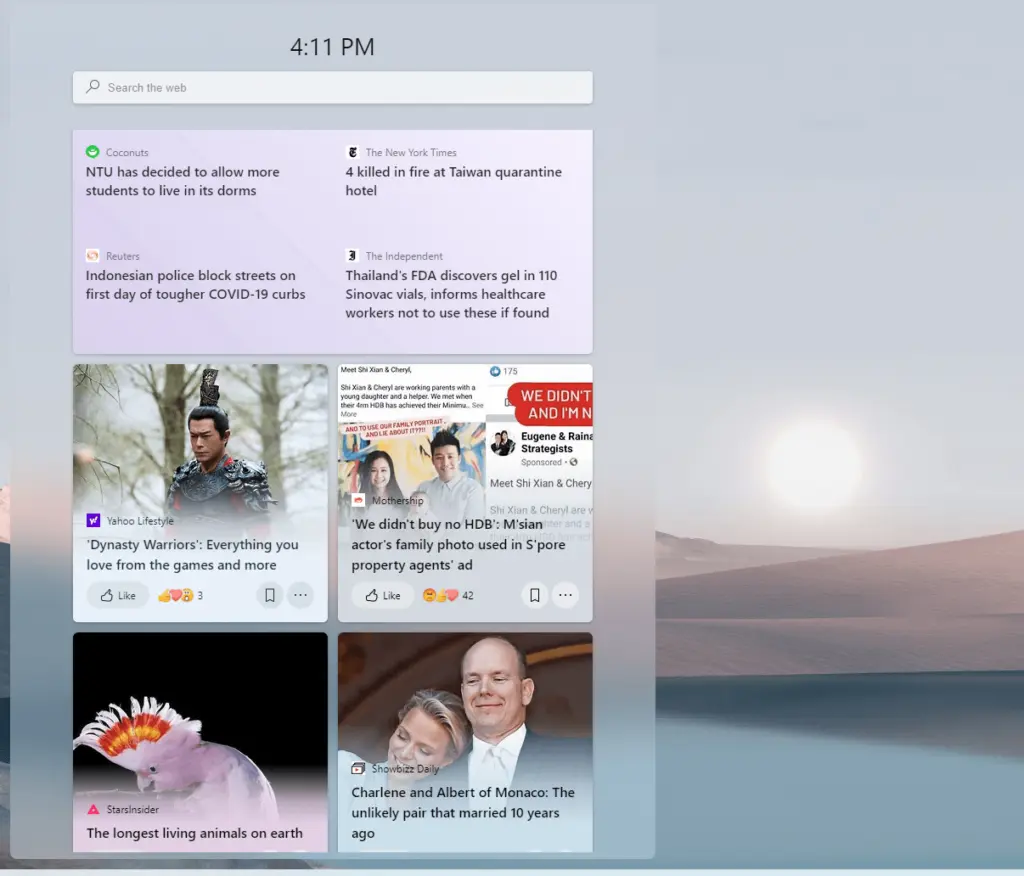Viewport: 1024px width, 876px height.
Task: Open NTU dorms headline from Coconuts
Action: (x=182, y=181)
